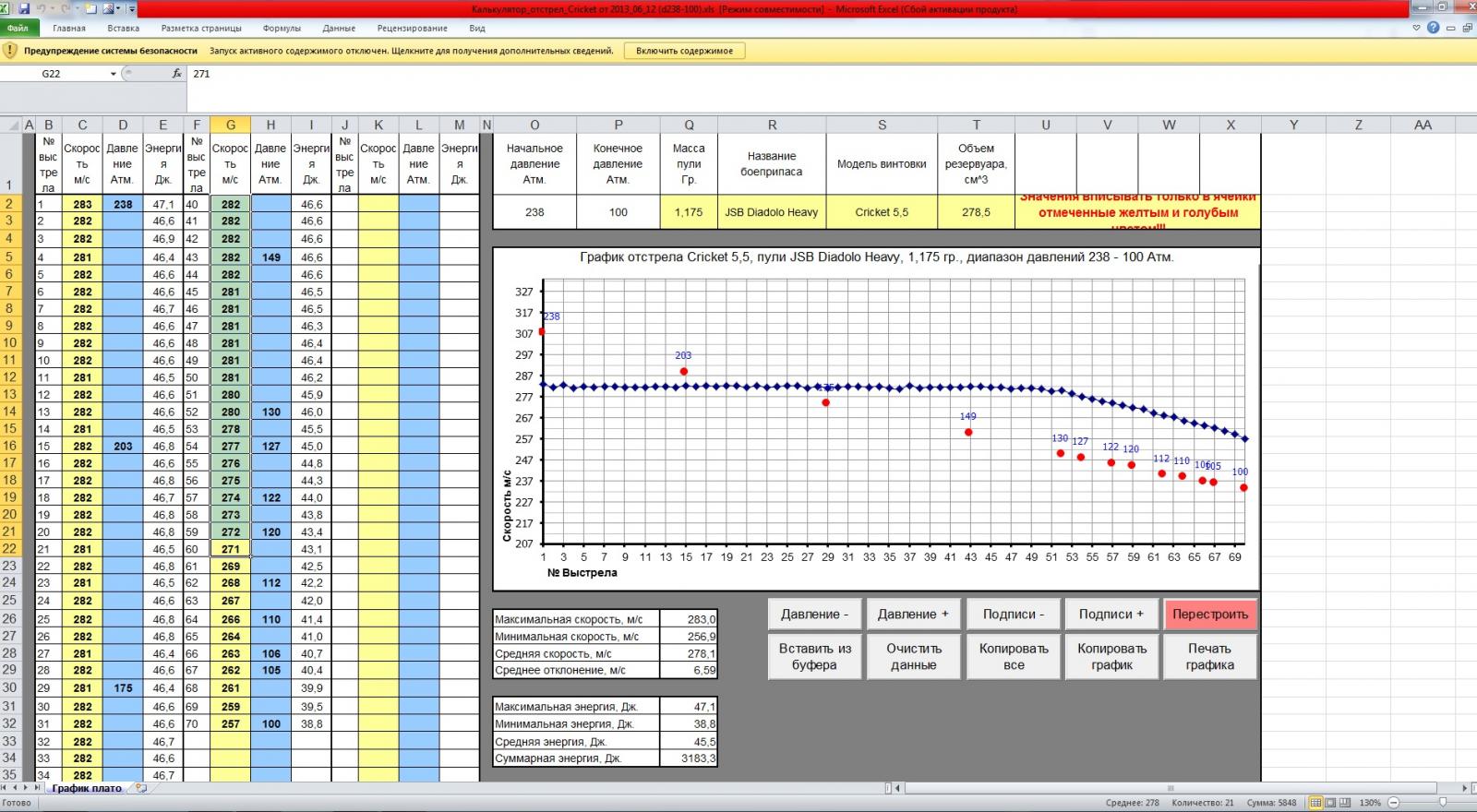Viewport: 1477px width, 812px height.
Task: Click the red Перестроить button
Action: [x=1210, y=615]
